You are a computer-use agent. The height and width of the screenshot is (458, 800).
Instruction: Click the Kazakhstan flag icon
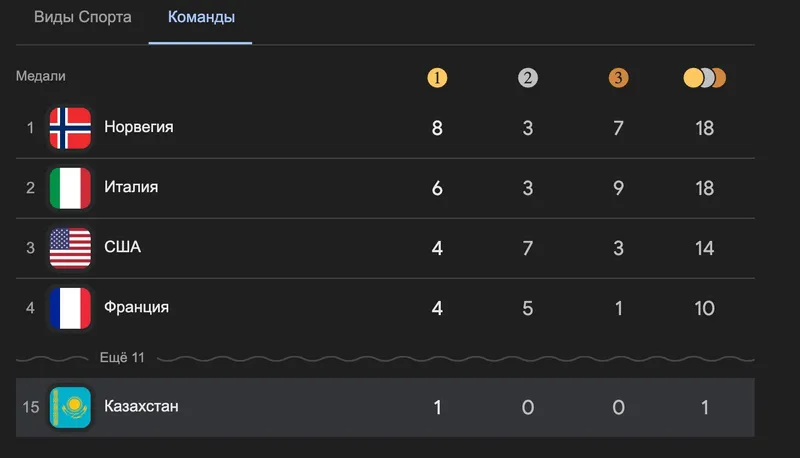pos(70,407)
